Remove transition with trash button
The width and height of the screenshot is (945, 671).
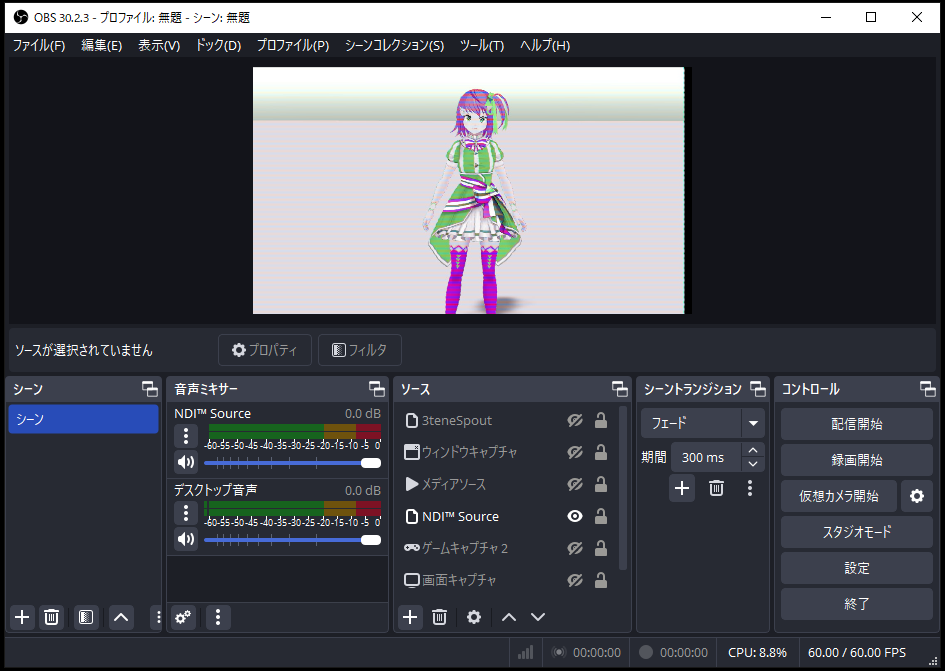(x=716, y=488)
